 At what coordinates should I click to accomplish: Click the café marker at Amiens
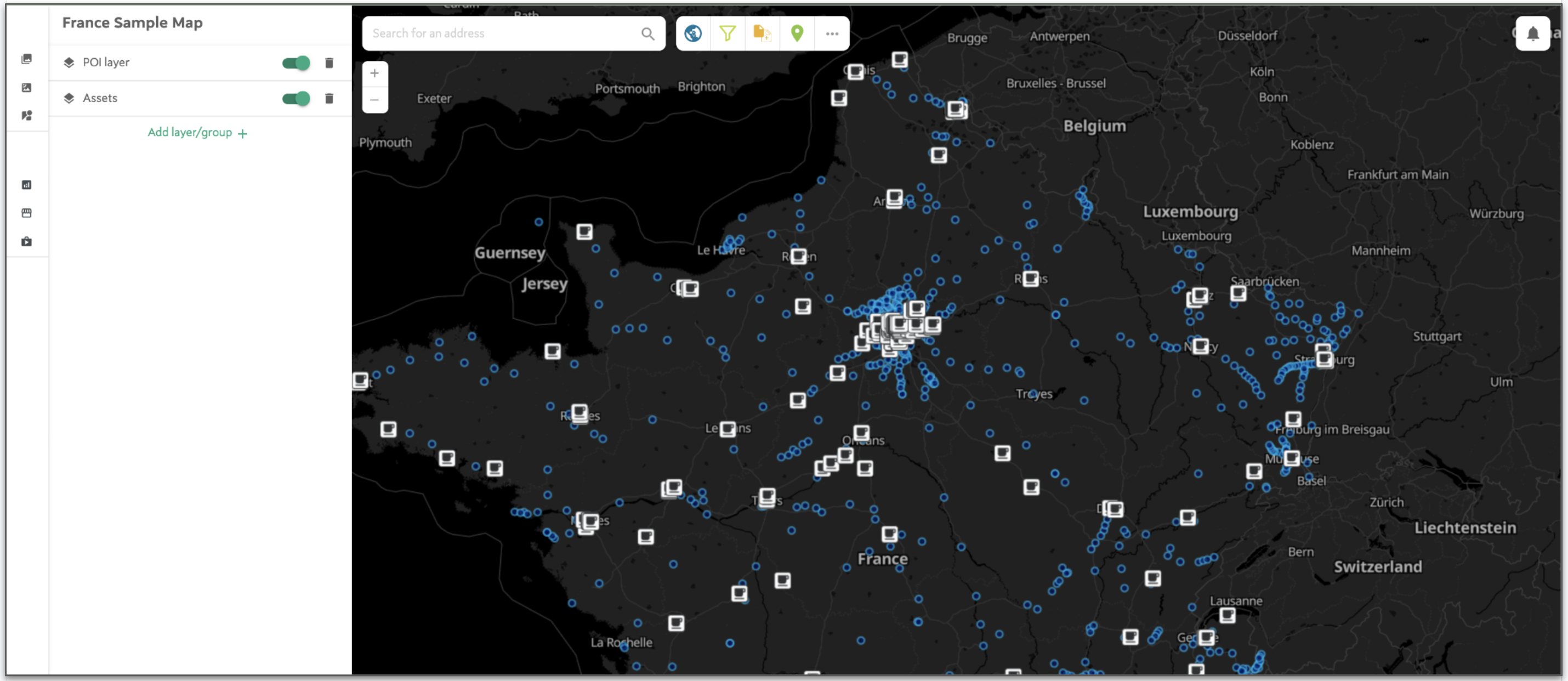894,198
